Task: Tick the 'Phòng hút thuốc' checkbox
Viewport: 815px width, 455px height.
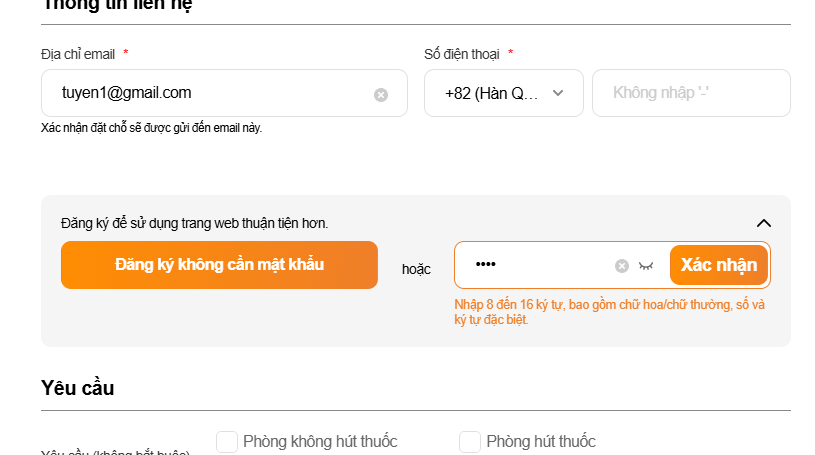Action: pos(470,442)
